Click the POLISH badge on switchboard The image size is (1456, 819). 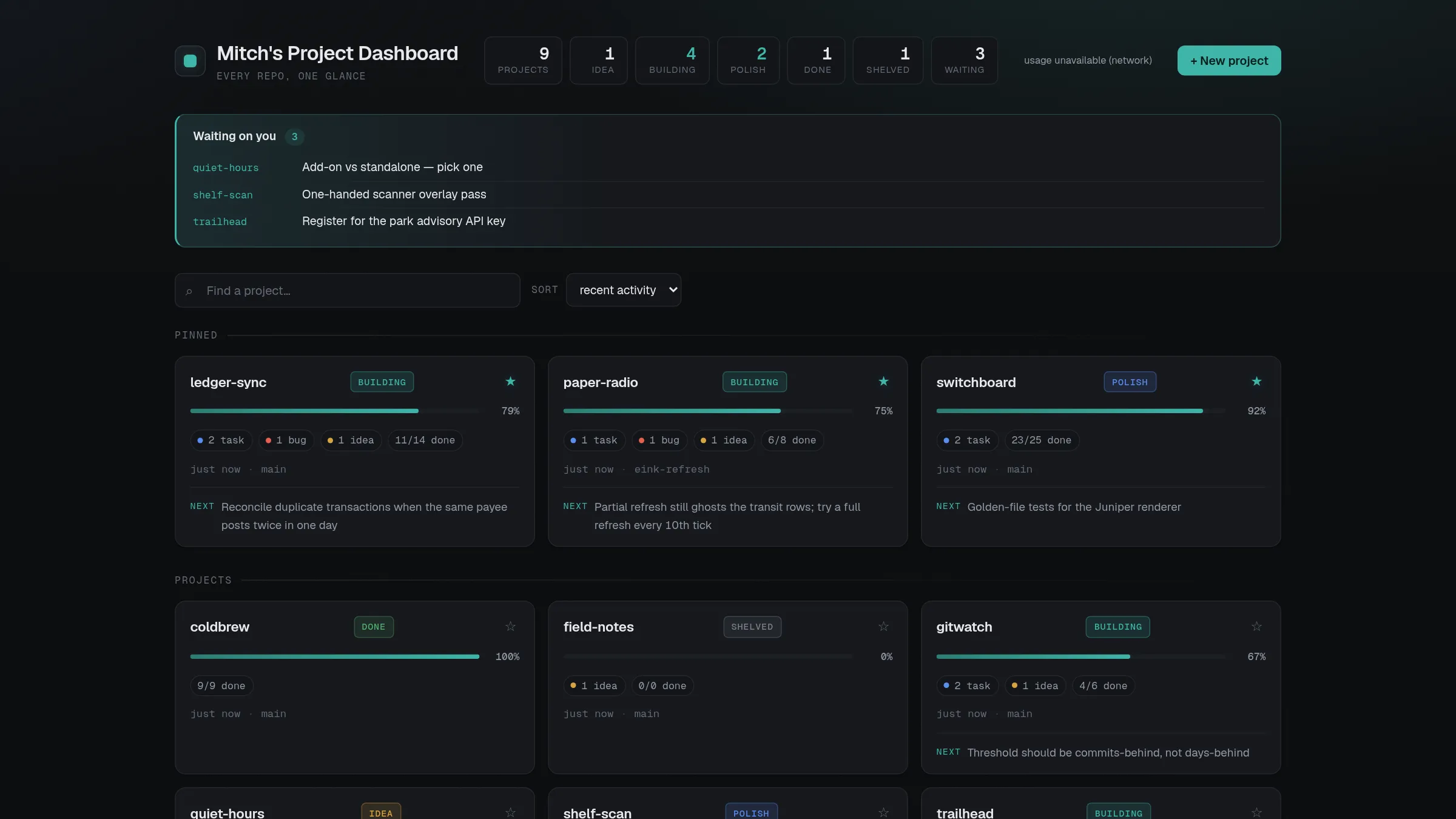coord(1130,382)
